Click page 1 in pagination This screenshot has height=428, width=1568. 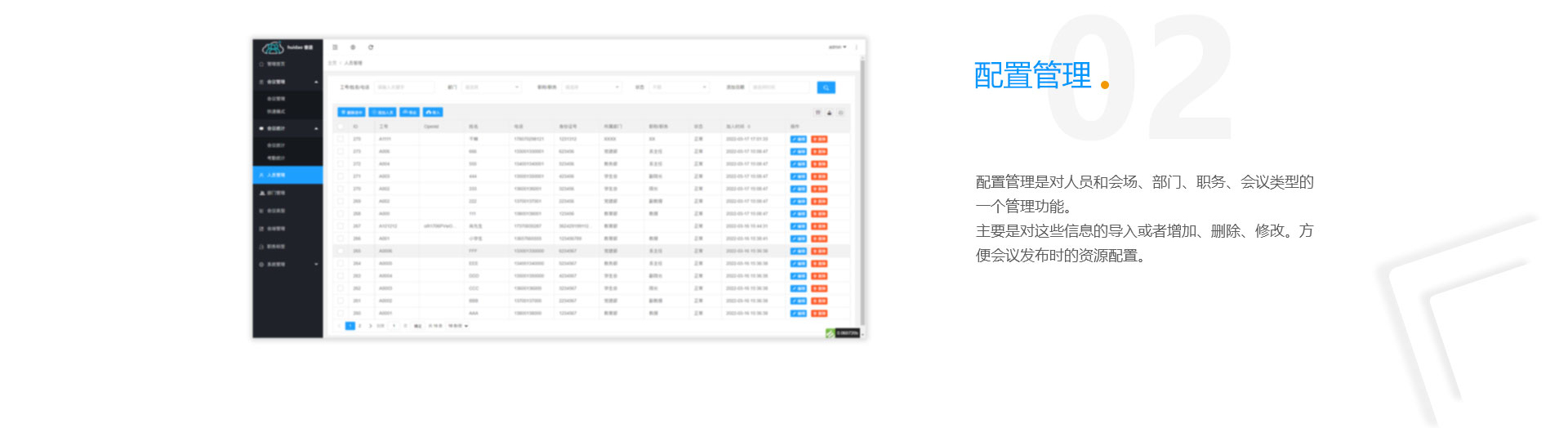pyautogui.click(x=350, y=326)
